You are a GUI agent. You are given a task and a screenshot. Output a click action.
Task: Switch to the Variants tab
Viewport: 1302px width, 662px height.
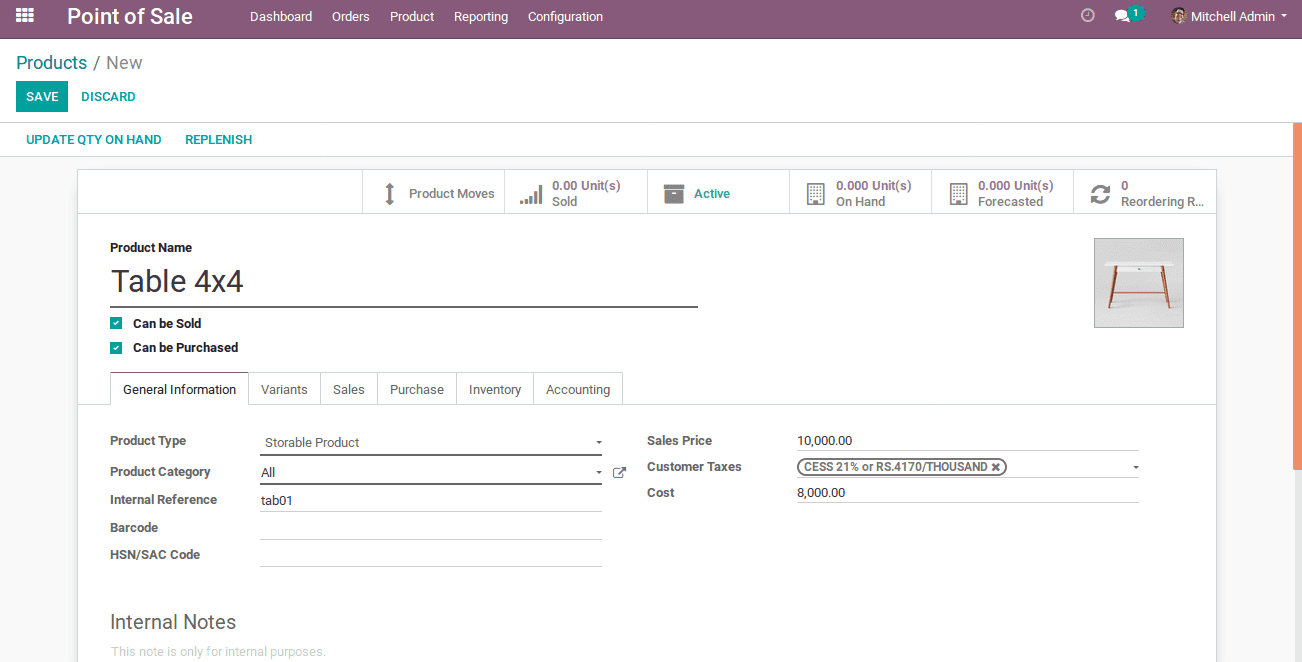284,389
